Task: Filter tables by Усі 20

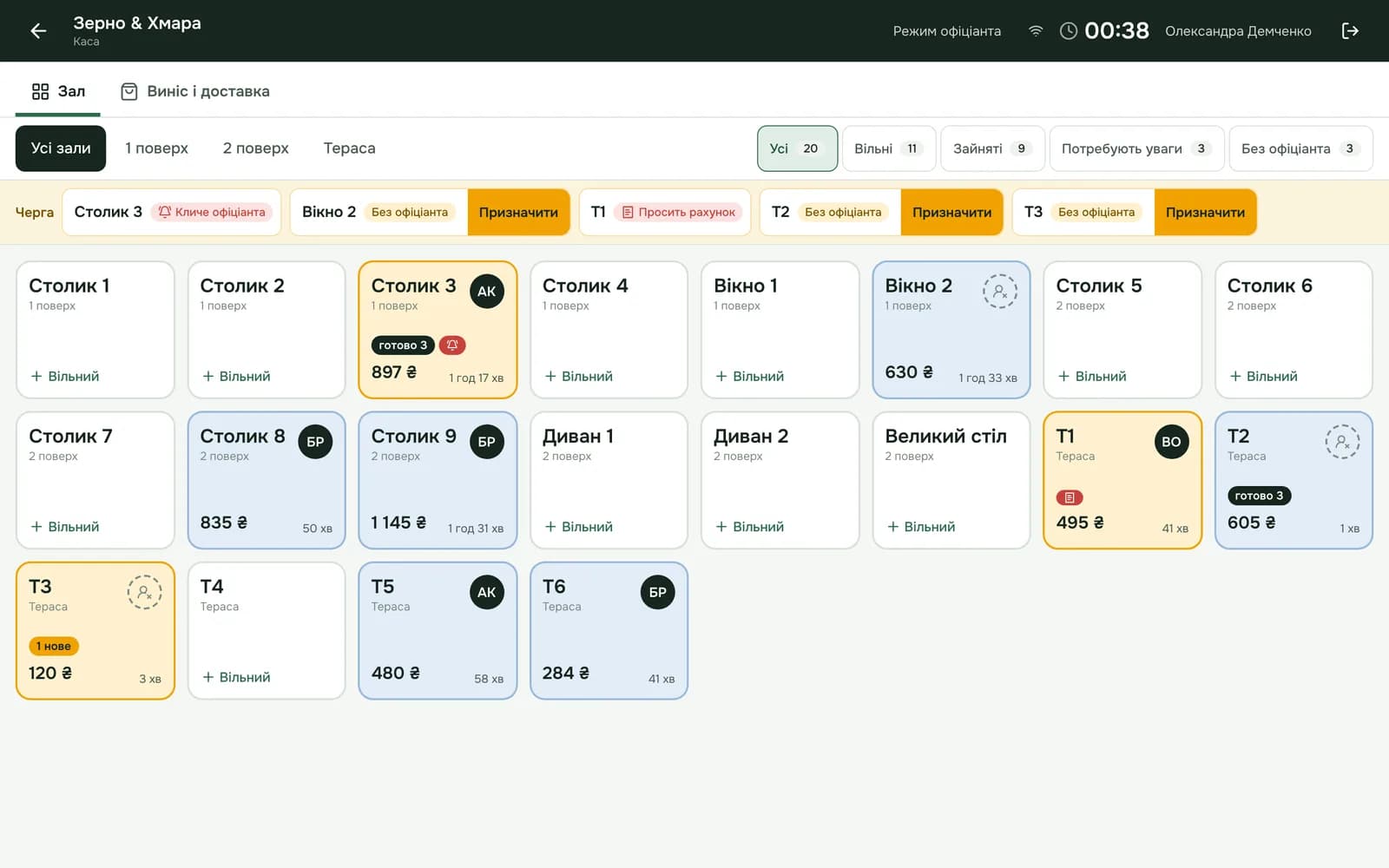Action: pyautogui.click(x=797, y=148)
